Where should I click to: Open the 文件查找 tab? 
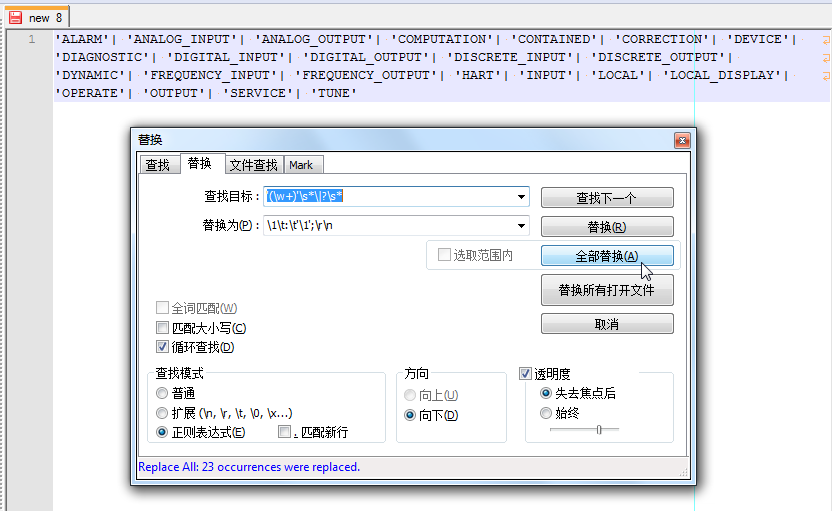(253, 165)
